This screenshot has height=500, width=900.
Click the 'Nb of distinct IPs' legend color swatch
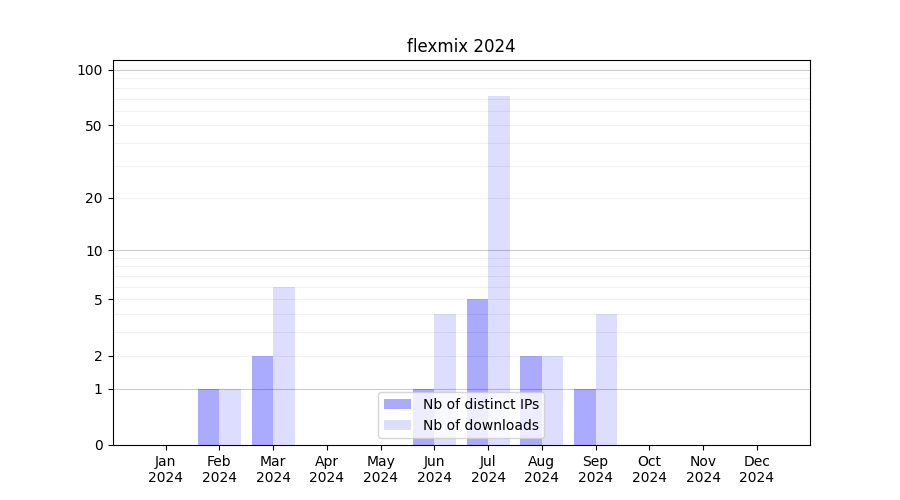pyautogui.click(x=397, y=404)
